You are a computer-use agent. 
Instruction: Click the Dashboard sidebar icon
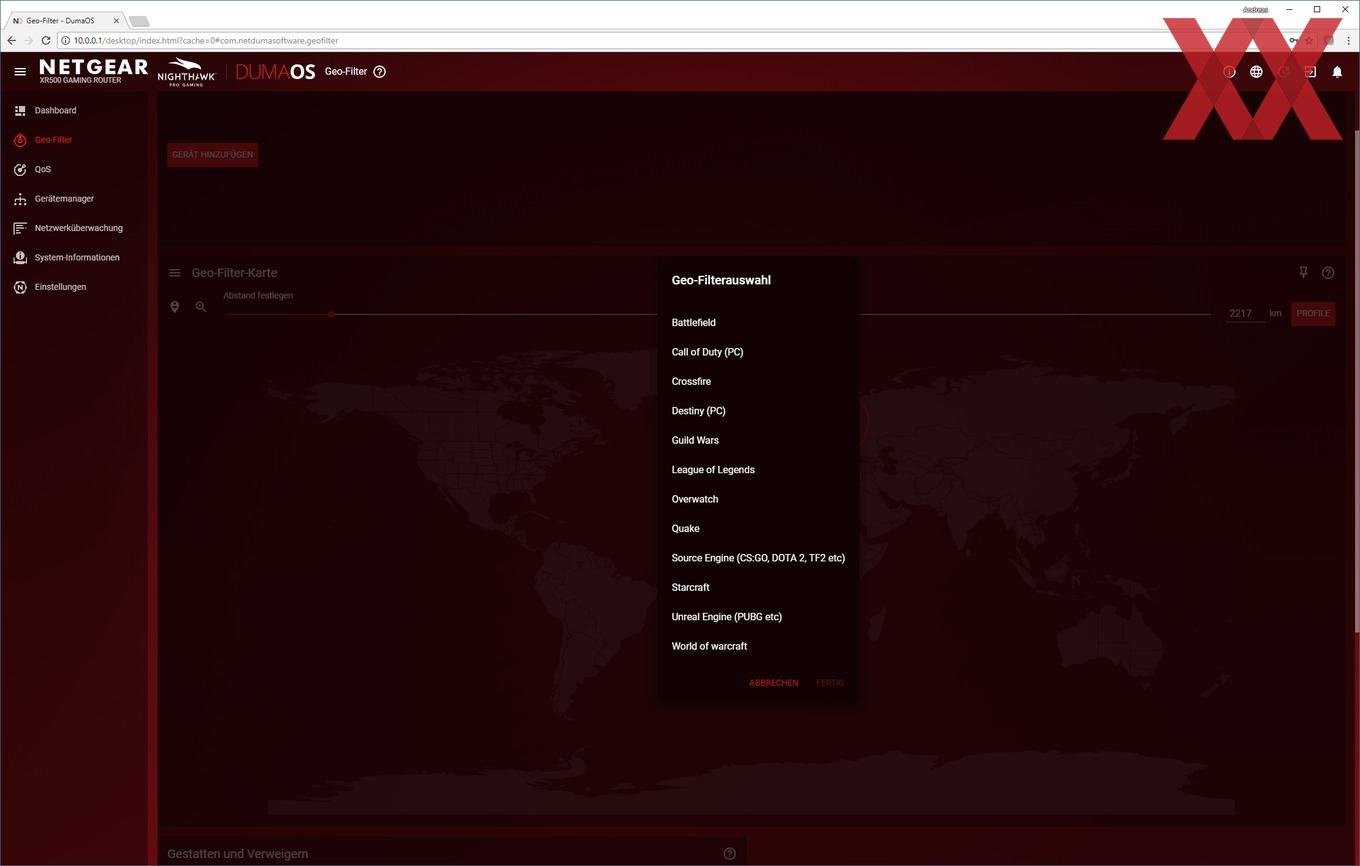[x=20, y=111]
